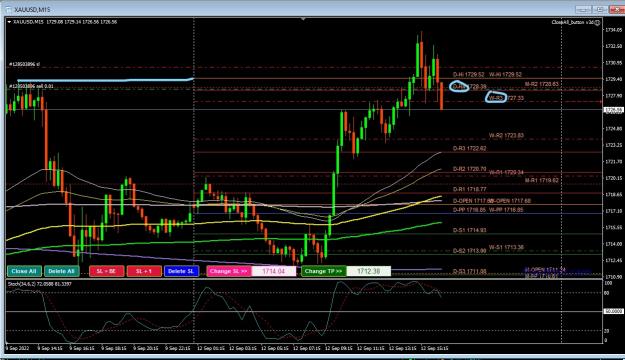Click the D-HI 1729.52 level label
The height and width of the screenshot is (360, 625).
tap(469, 75)
